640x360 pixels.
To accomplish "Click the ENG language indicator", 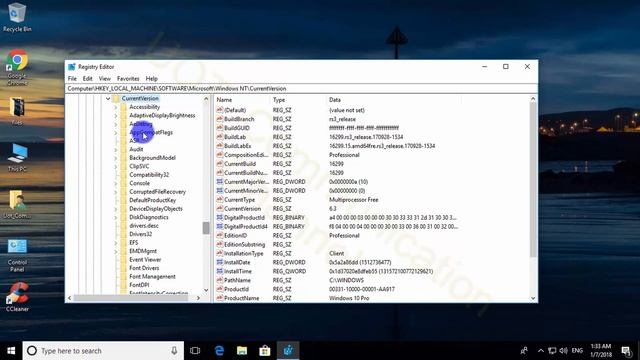I will click(x=577, y=351).
